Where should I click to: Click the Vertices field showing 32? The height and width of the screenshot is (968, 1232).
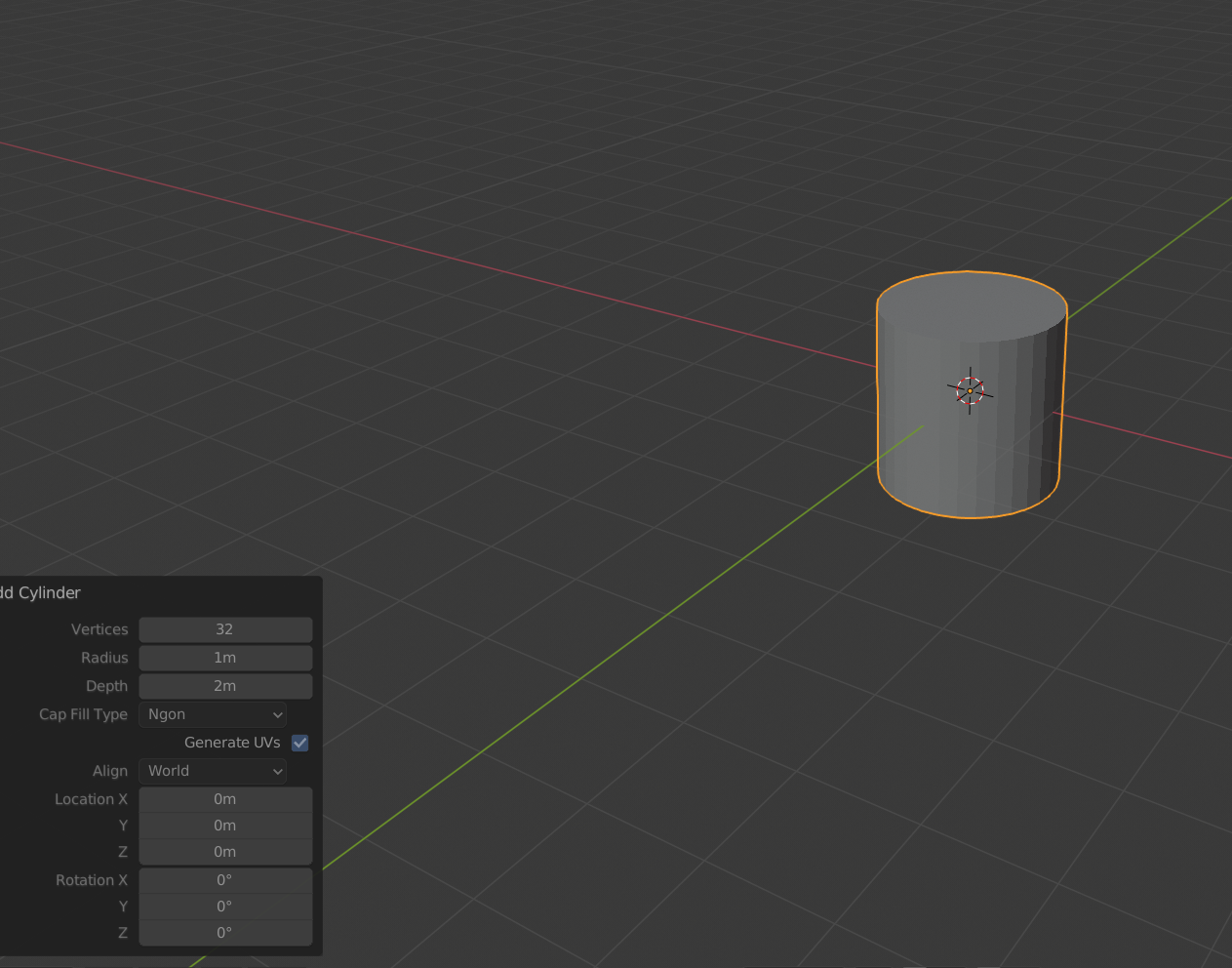tap(225, 629)
